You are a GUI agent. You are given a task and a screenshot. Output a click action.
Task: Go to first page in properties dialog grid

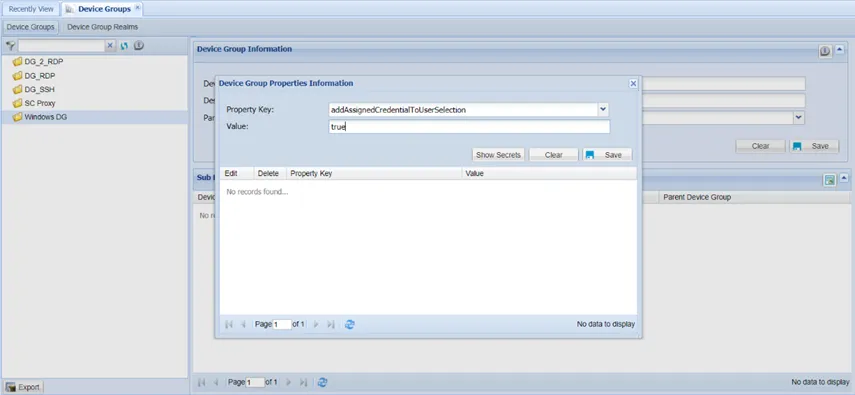pyautogui.click(x=229, y=324)
